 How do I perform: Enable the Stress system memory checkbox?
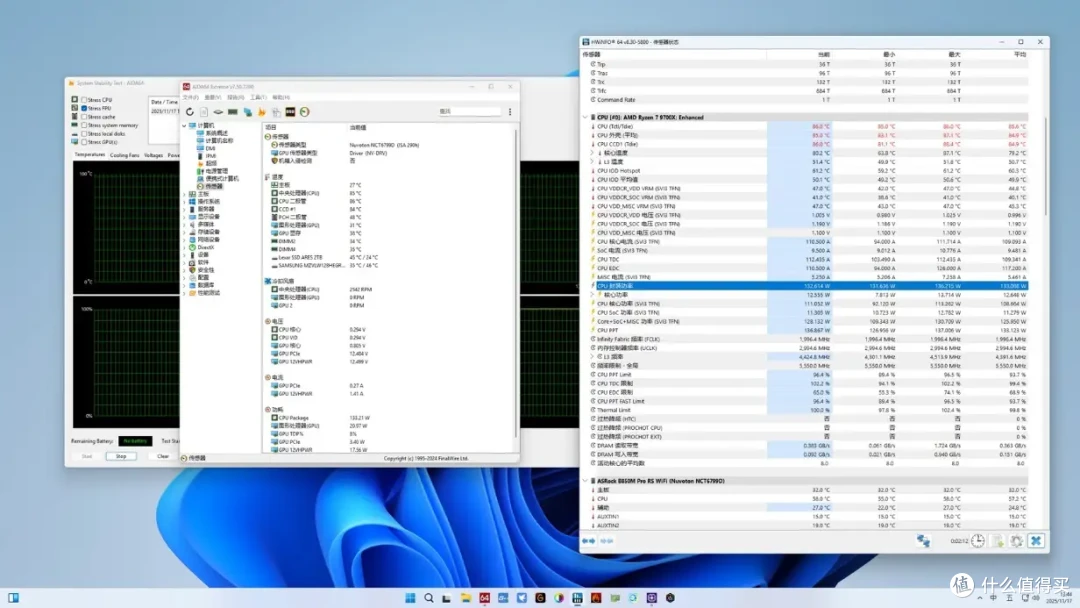tap(84, 125)
